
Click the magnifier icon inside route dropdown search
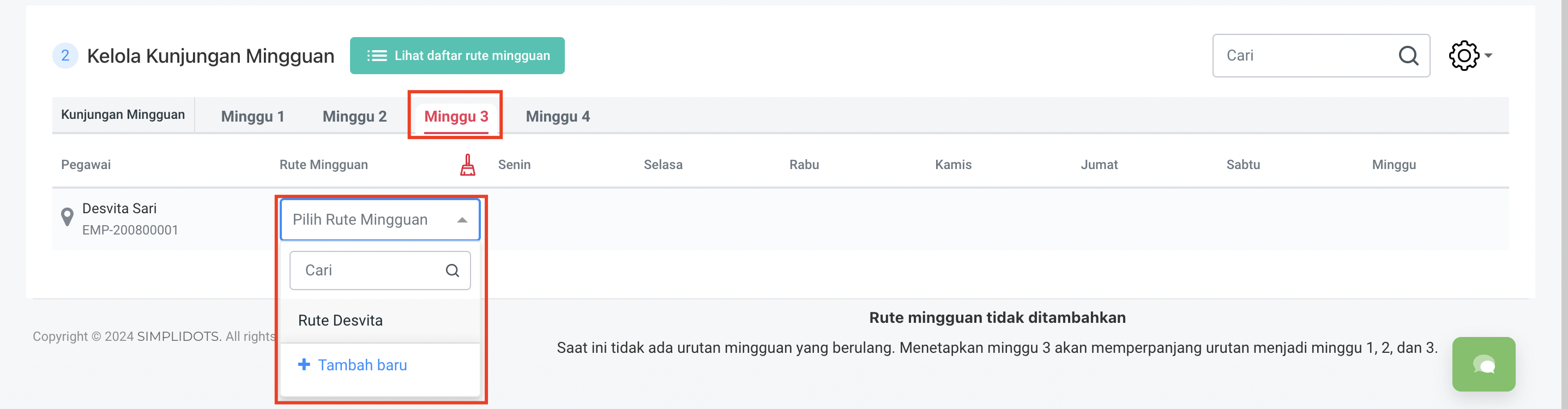click(453, 271)
